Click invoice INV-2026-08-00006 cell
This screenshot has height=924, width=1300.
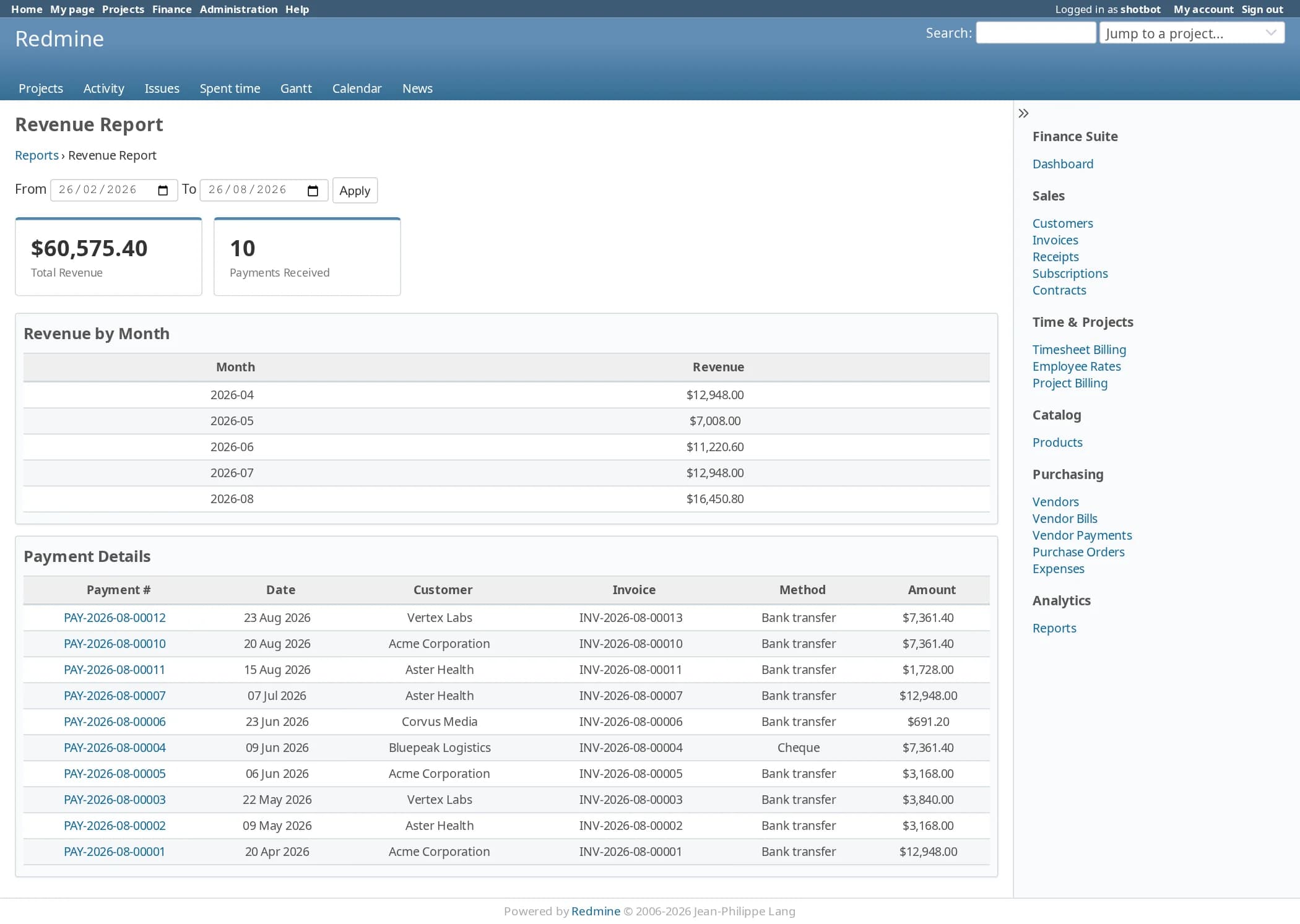point(631,722)
